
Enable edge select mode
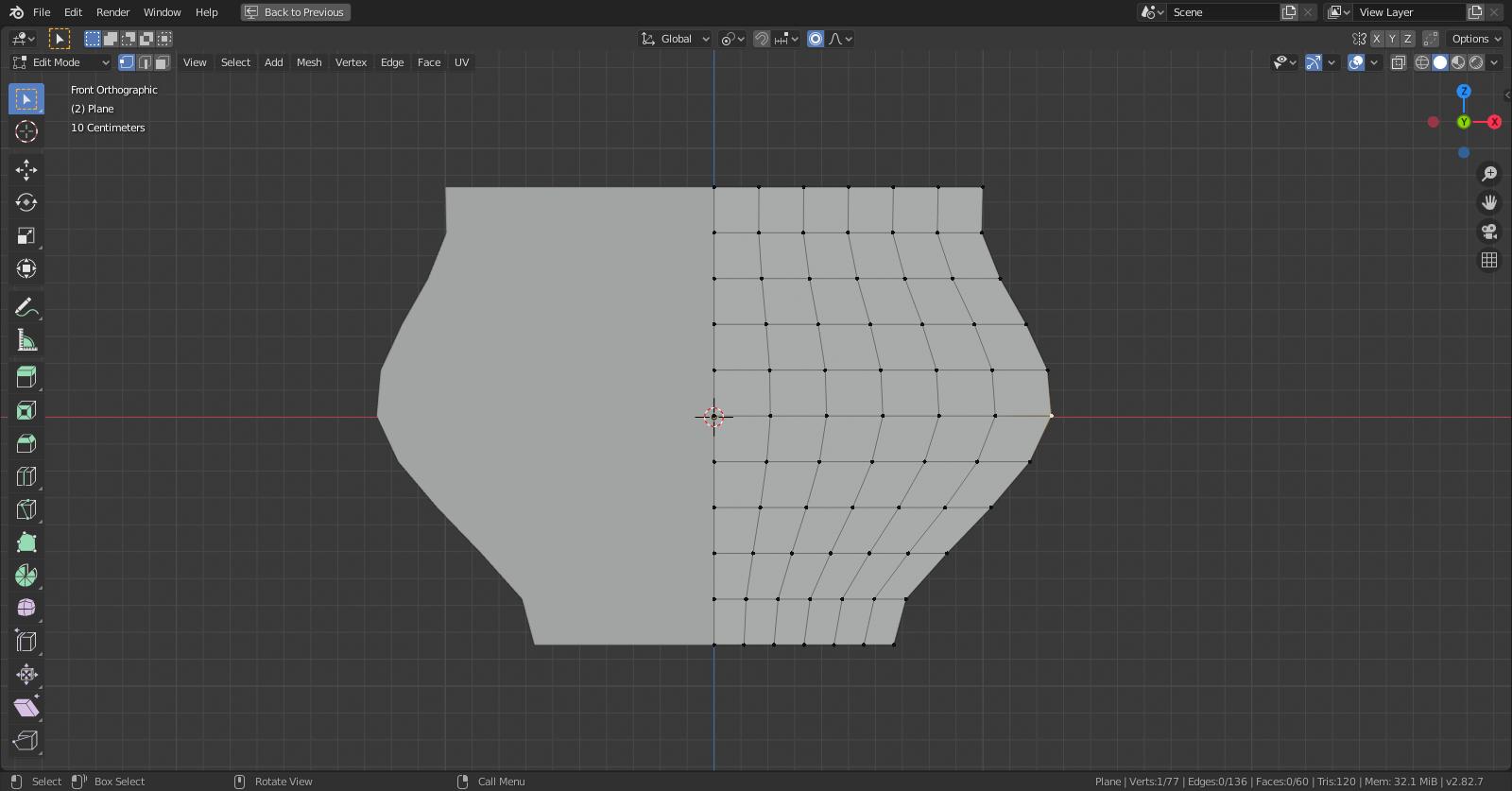click(x=145, y=62)
